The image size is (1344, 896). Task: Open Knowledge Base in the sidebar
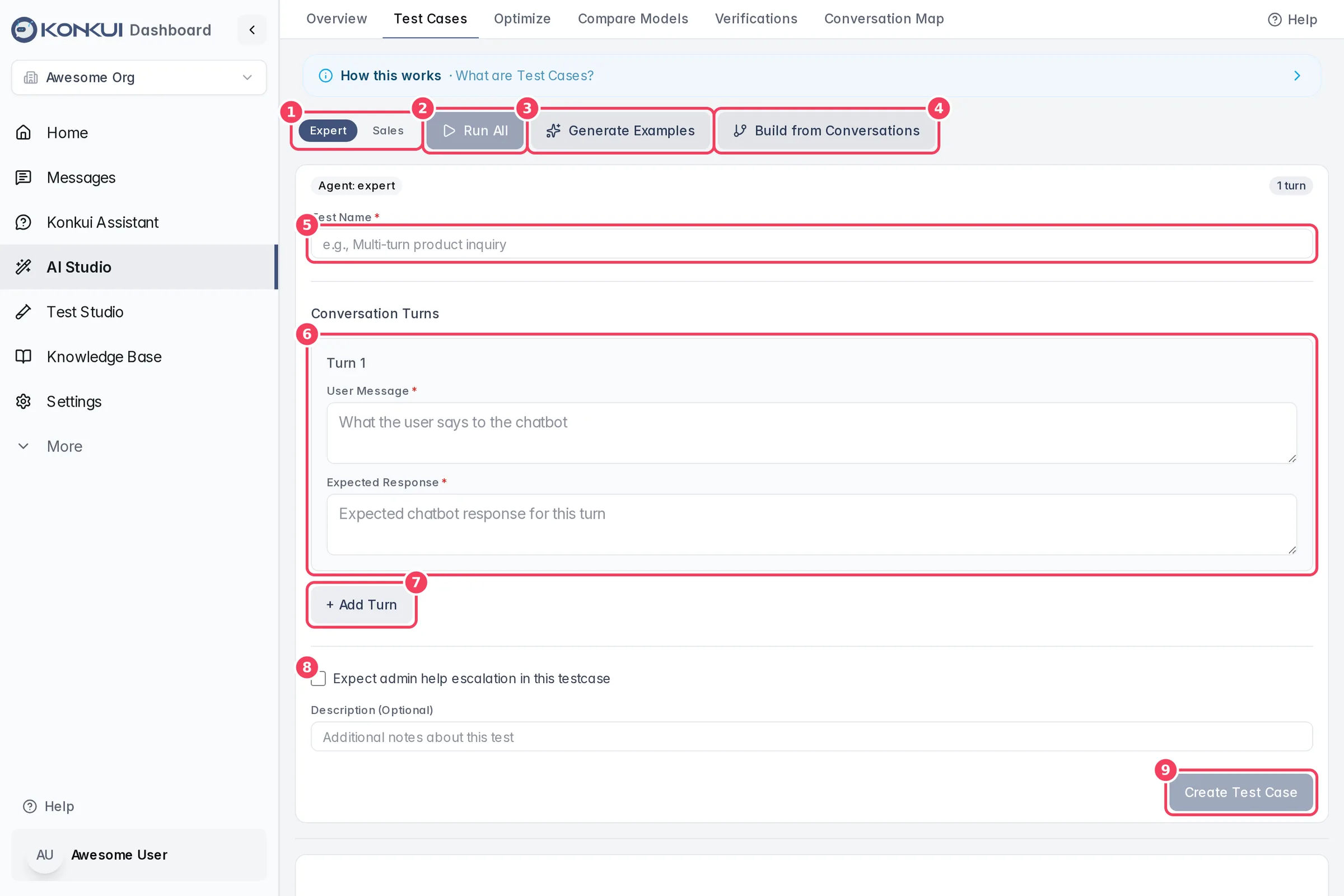coord(139,357)
